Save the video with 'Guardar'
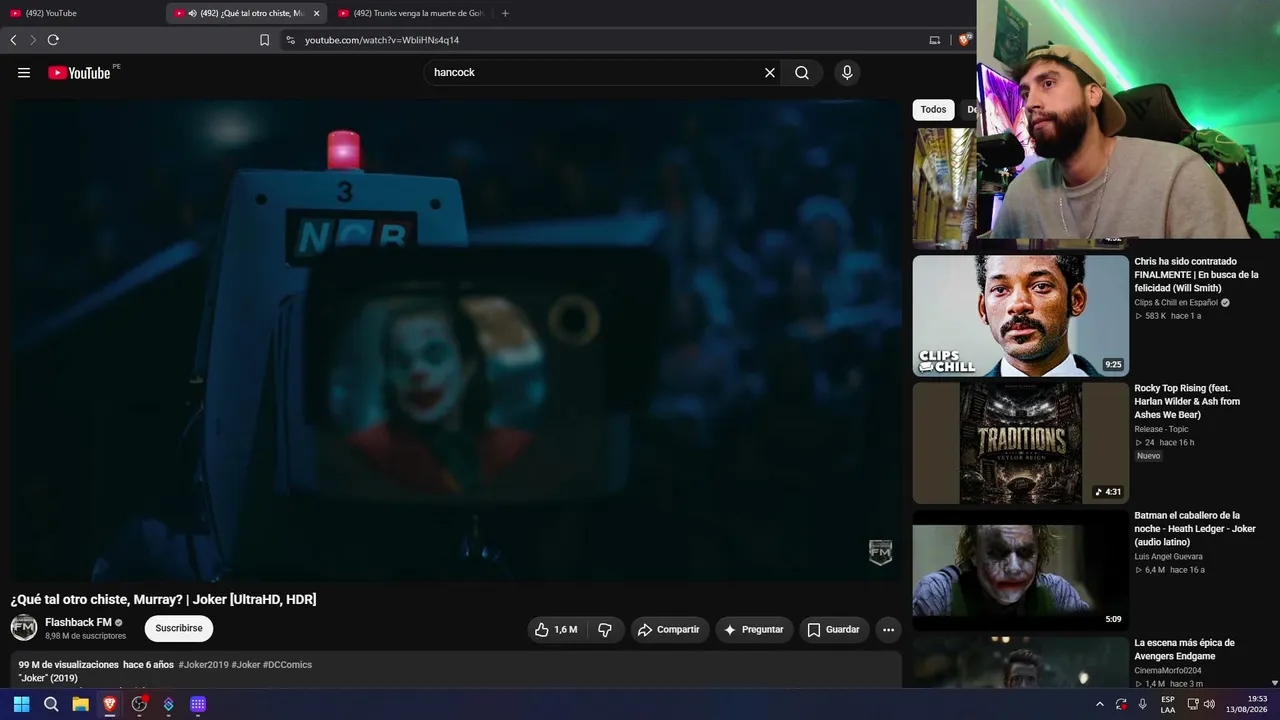Image resolution: width=1280 pixels, height=720 pixels. pyautogui.click(x=834, y=630)
